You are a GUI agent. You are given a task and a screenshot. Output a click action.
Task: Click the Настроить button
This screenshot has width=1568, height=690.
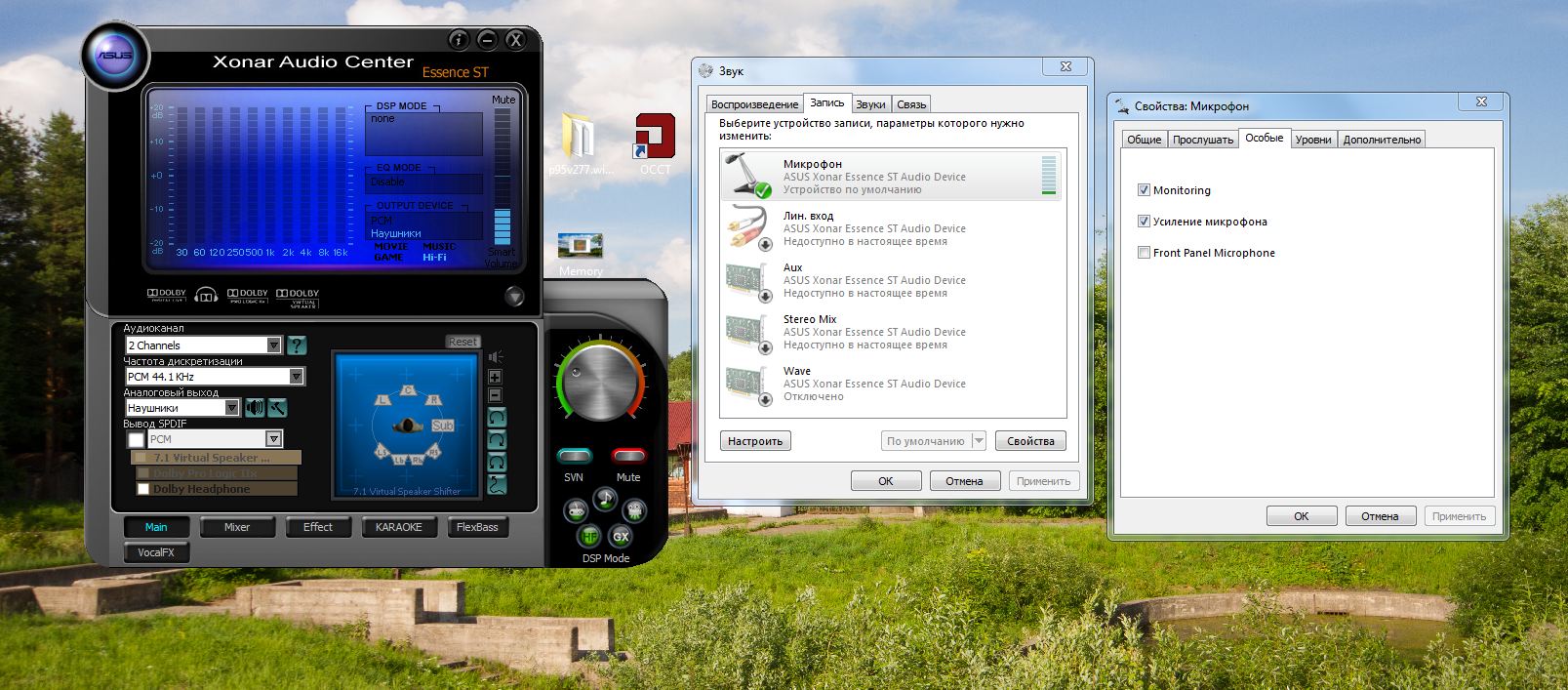(x=755, y=441)
